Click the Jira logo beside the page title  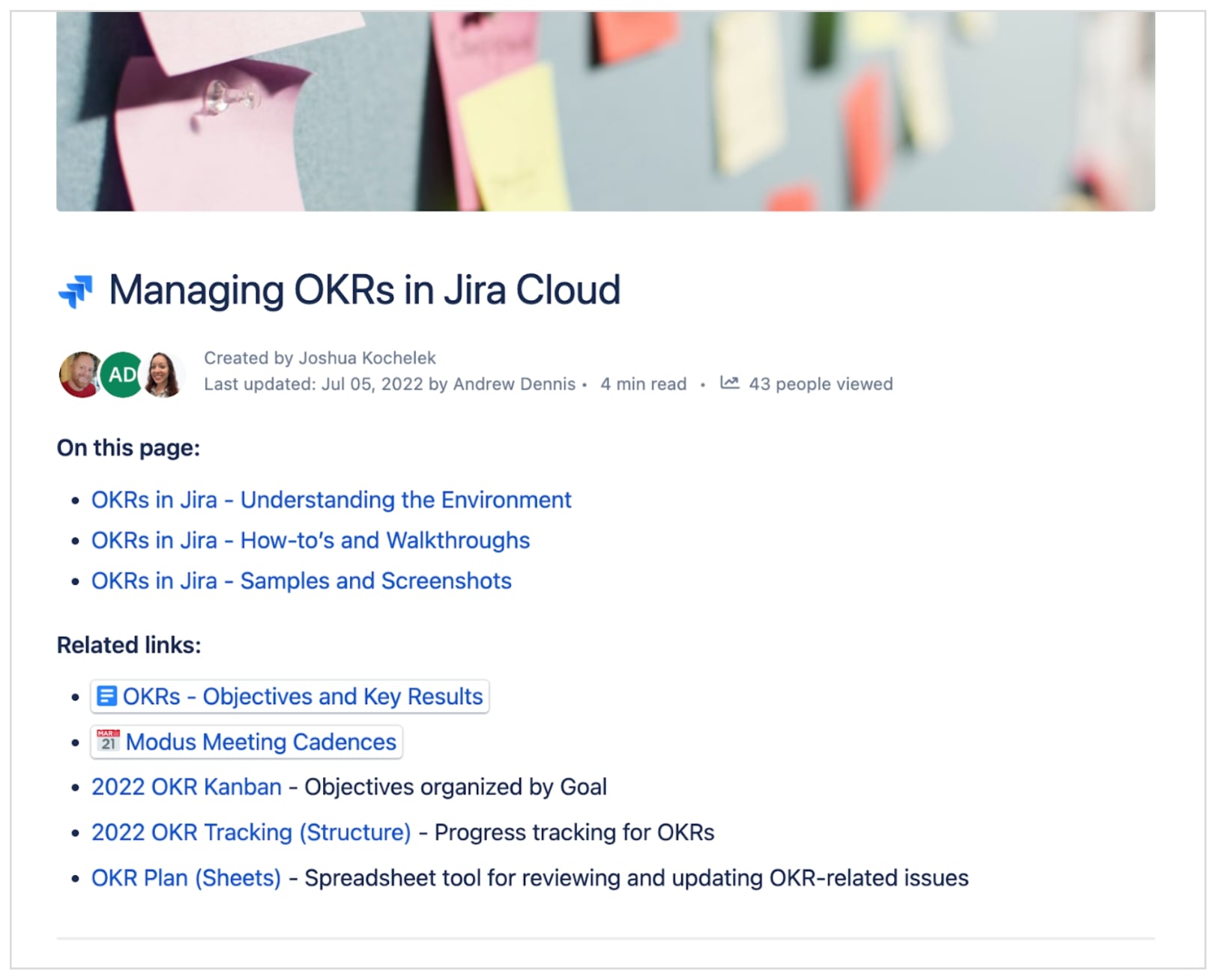point(76,291)
